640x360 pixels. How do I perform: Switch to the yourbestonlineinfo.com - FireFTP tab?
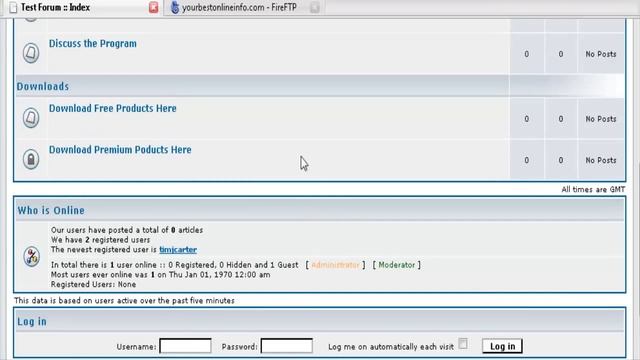coord(244,7)
